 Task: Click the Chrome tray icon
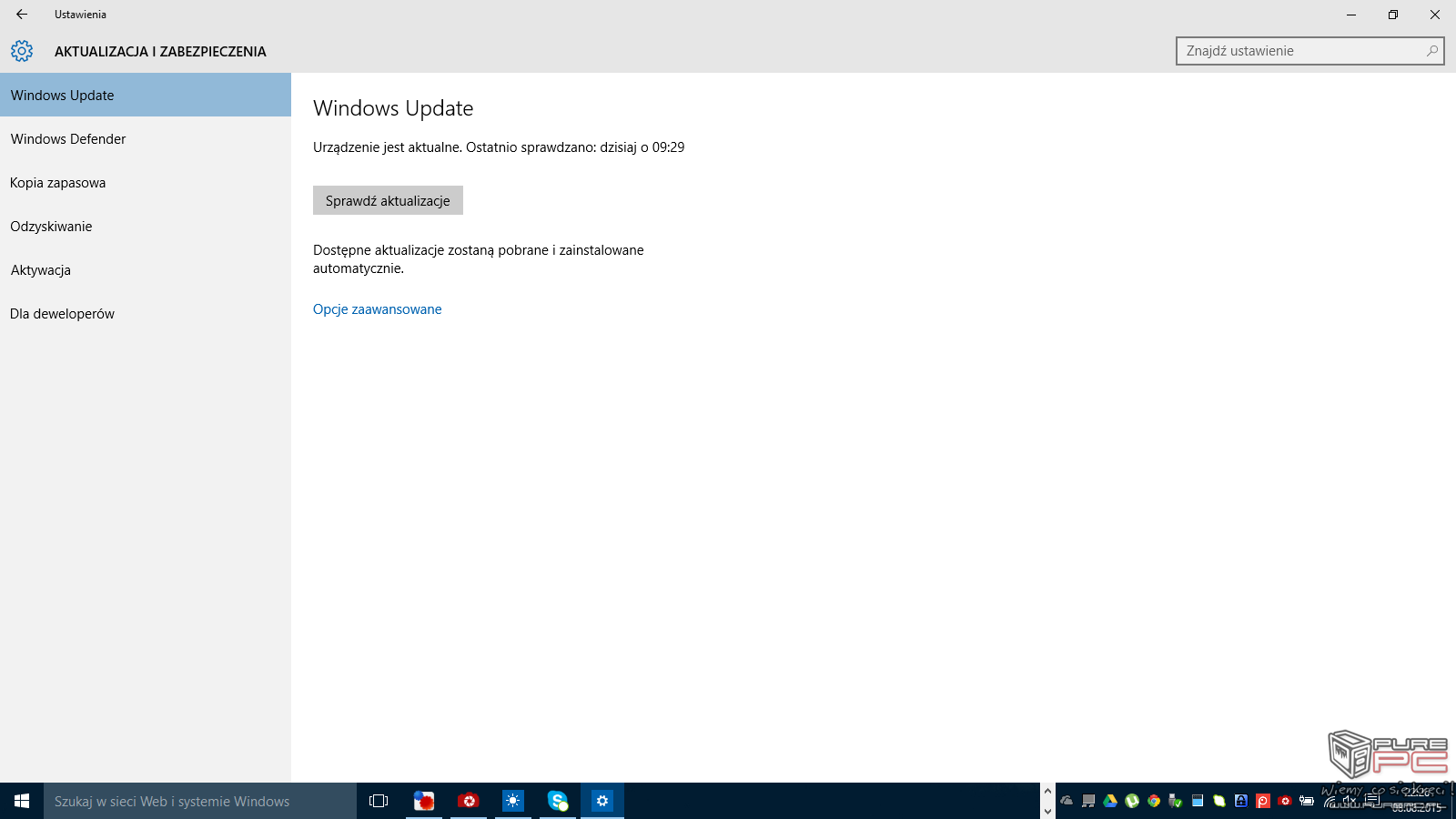point(1154,801)
